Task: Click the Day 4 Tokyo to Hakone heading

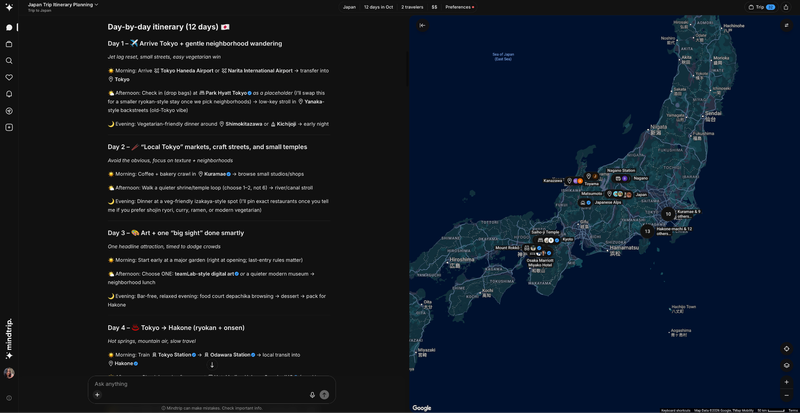Action: [176, 328]
